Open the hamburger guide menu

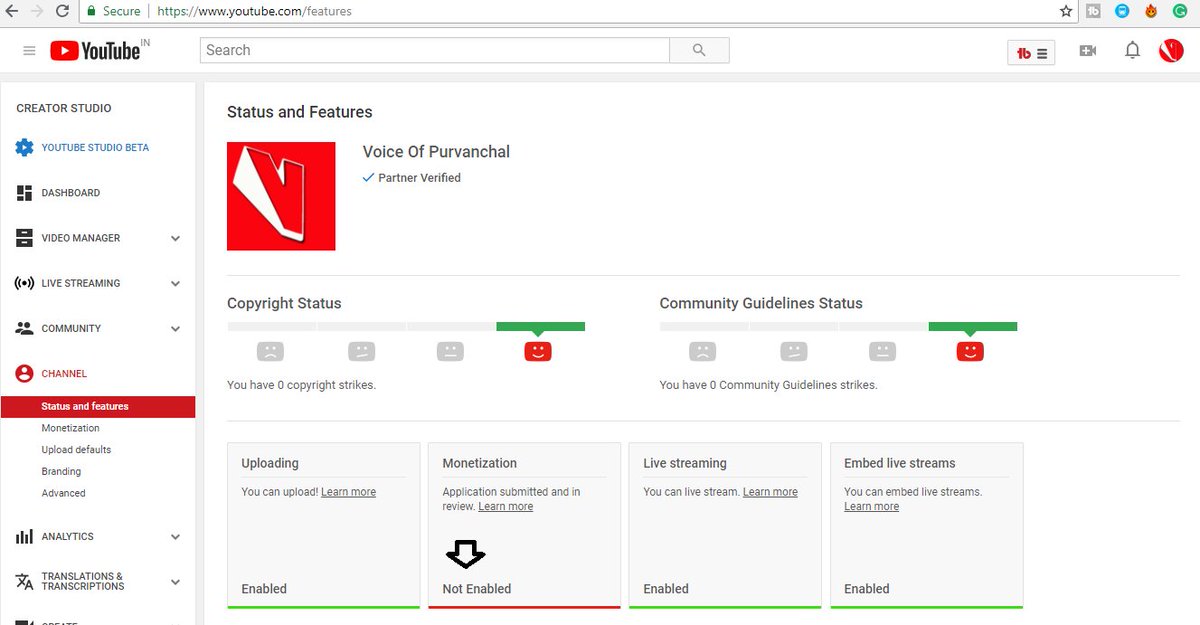29,51
